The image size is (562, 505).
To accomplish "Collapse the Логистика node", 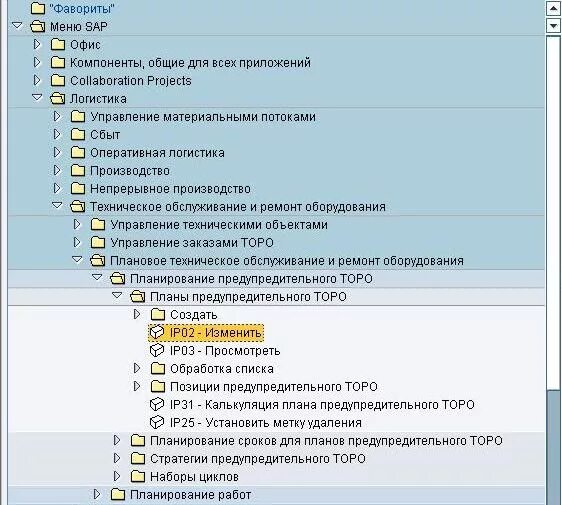I will tap(37, 97).
